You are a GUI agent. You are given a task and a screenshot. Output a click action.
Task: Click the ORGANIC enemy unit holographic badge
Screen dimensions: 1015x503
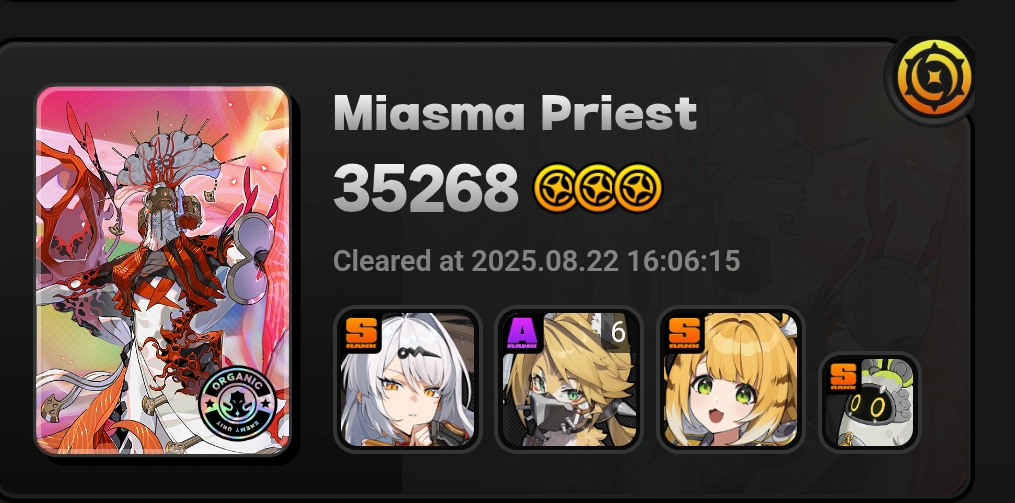click(237, 406)
